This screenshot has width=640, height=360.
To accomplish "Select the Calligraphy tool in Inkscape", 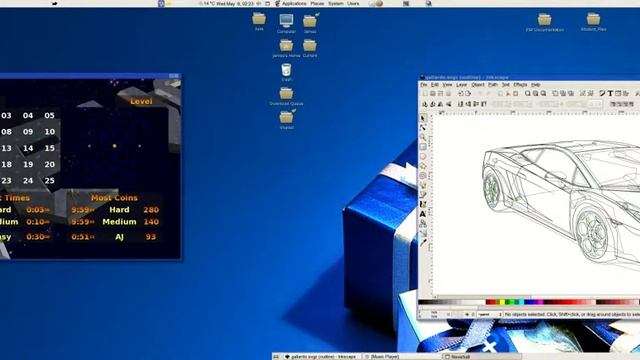I will tap(423, 204).
